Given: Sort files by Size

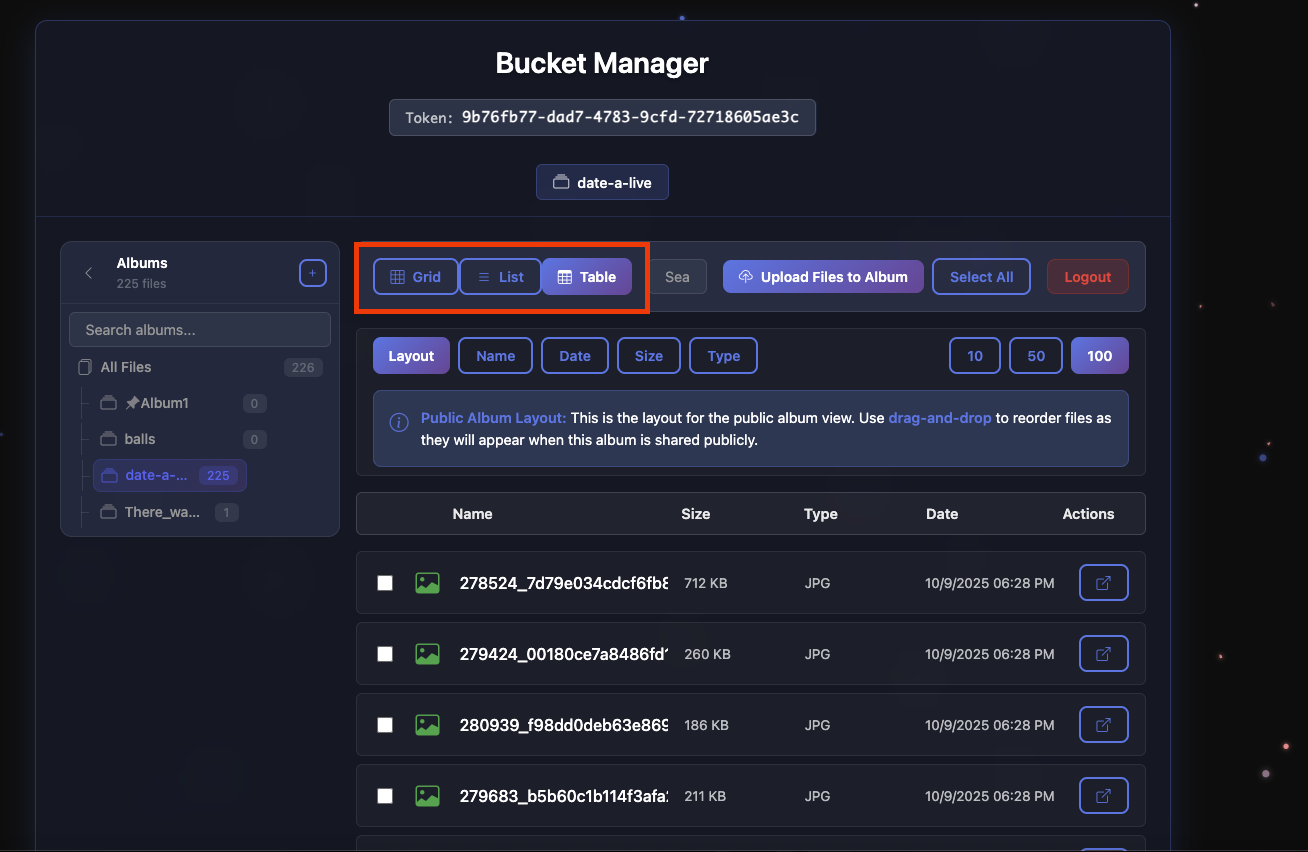Looking at the screenshot, I should pos(649,356).
